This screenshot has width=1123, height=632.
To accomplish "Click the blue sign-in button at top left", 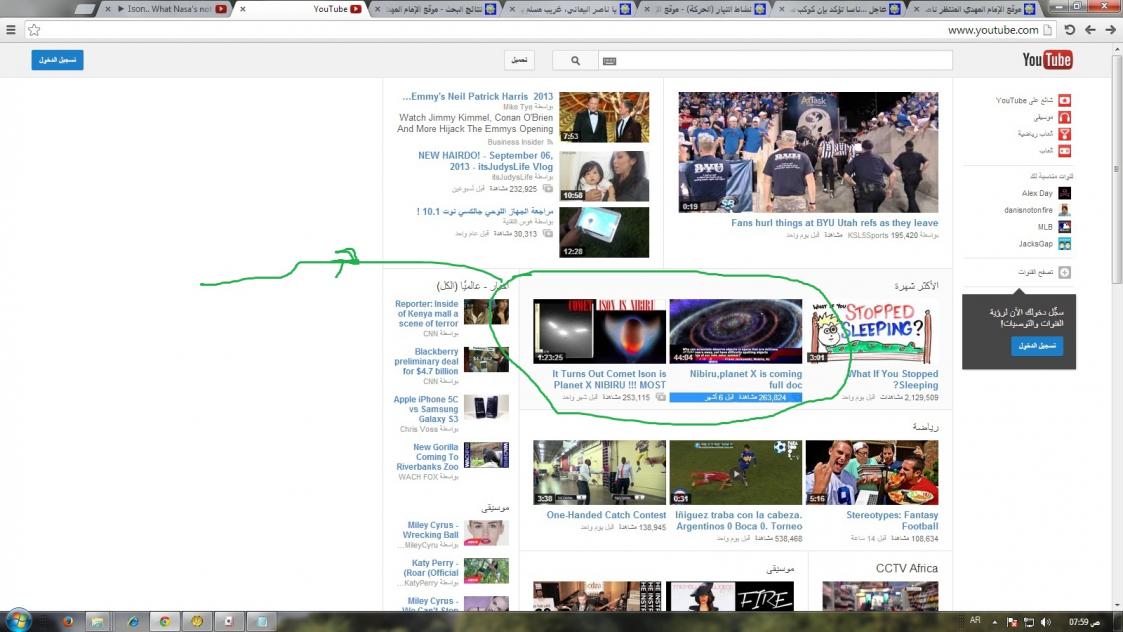I will [57, 60].
